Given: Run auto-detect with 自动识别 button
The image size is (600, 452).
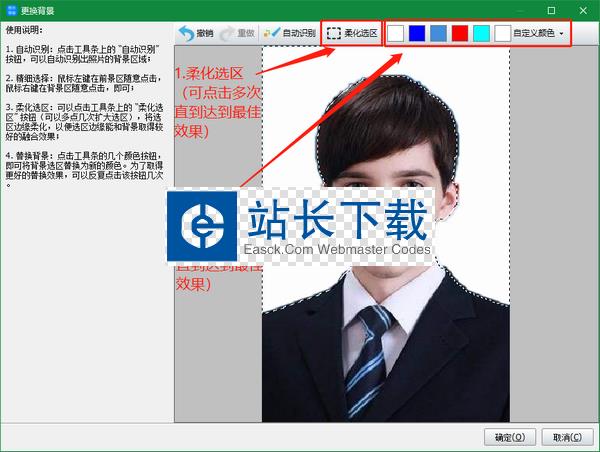Looking at the screenshot, I should 290,33.
